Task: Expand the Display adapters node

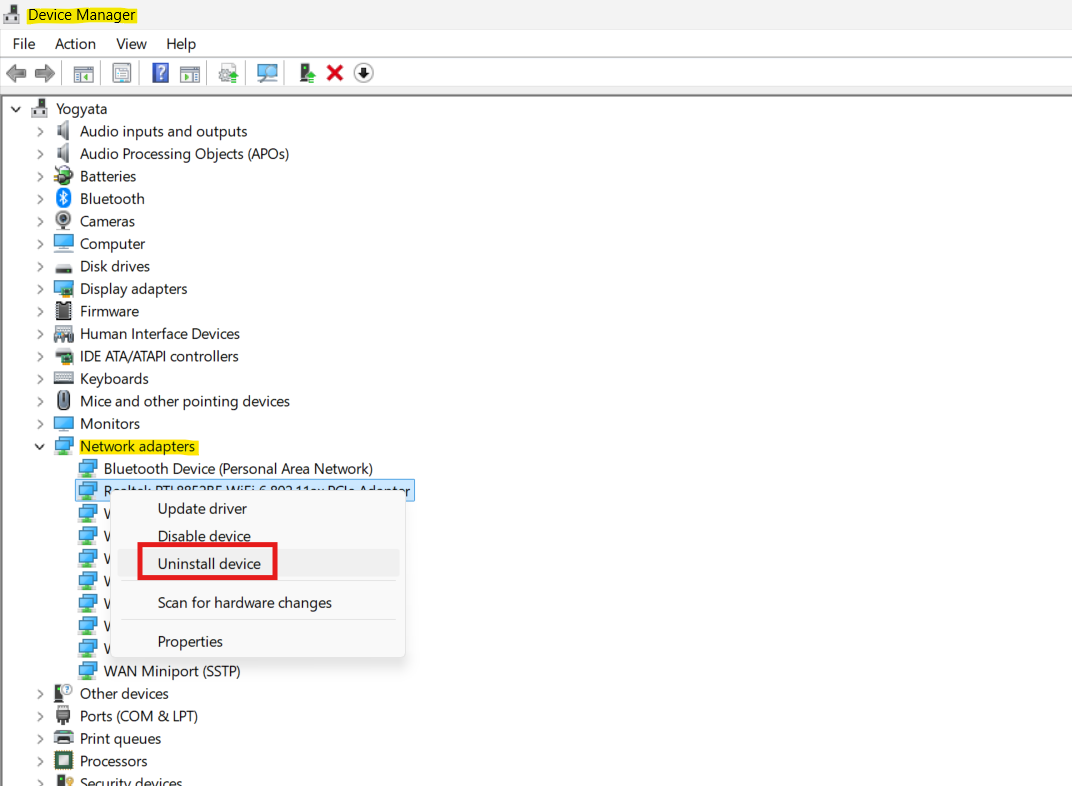Action: click(x=40, y=289)
